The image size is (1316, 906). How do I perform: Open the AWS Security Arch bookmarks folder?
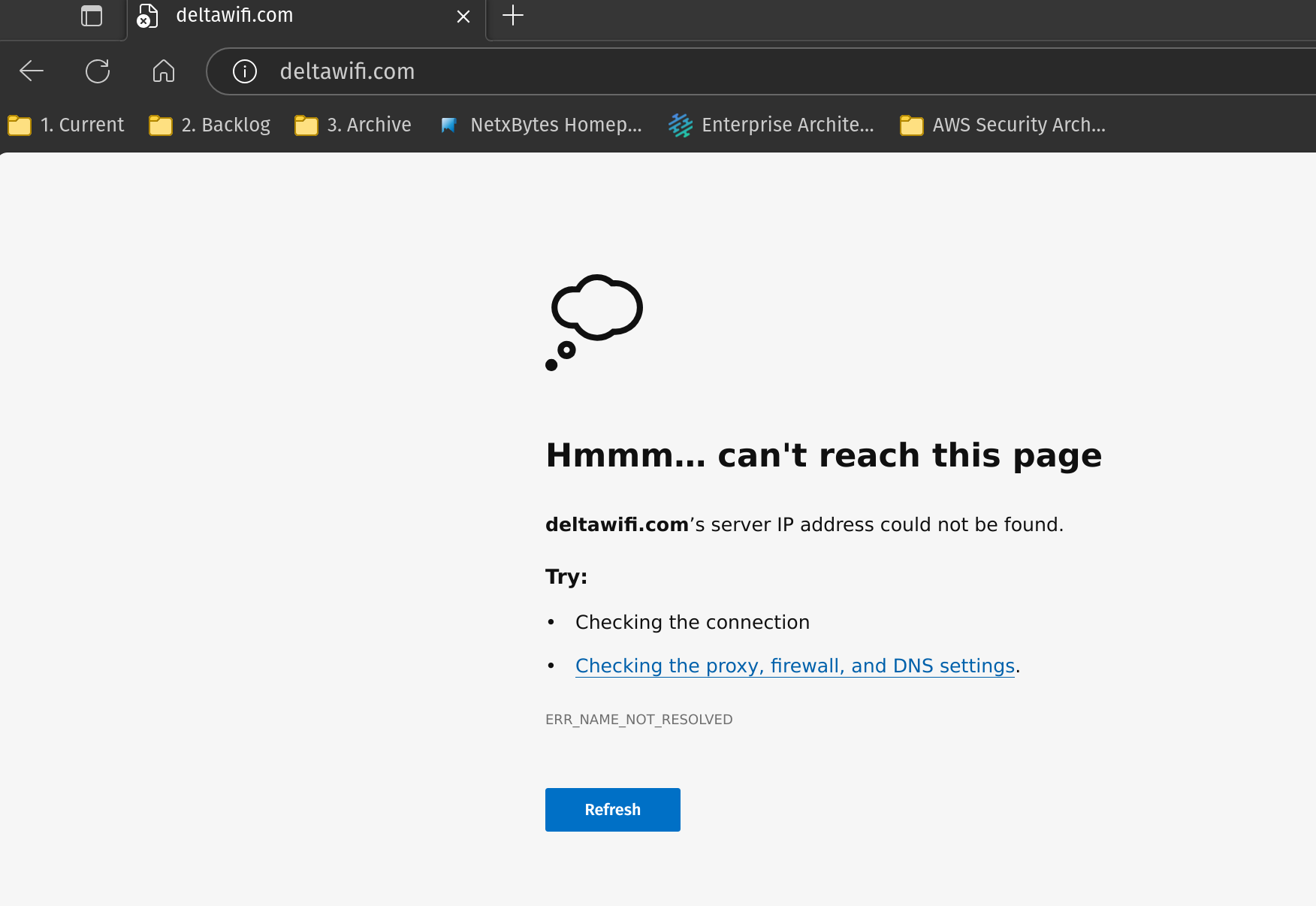coord(1004,125)
